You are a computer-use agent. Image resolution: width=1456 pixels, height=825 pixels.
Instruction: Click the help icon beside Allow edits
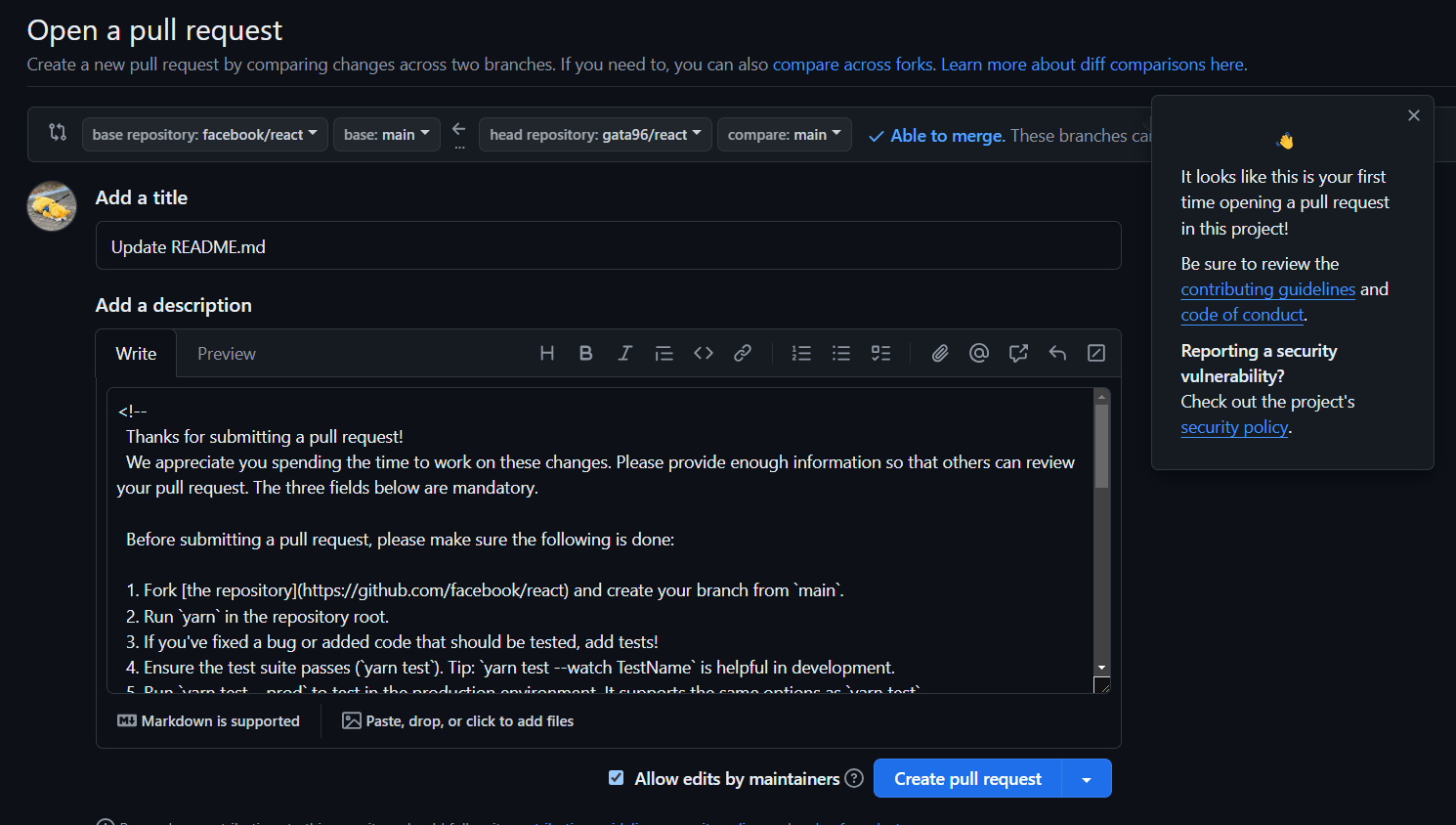854,778
